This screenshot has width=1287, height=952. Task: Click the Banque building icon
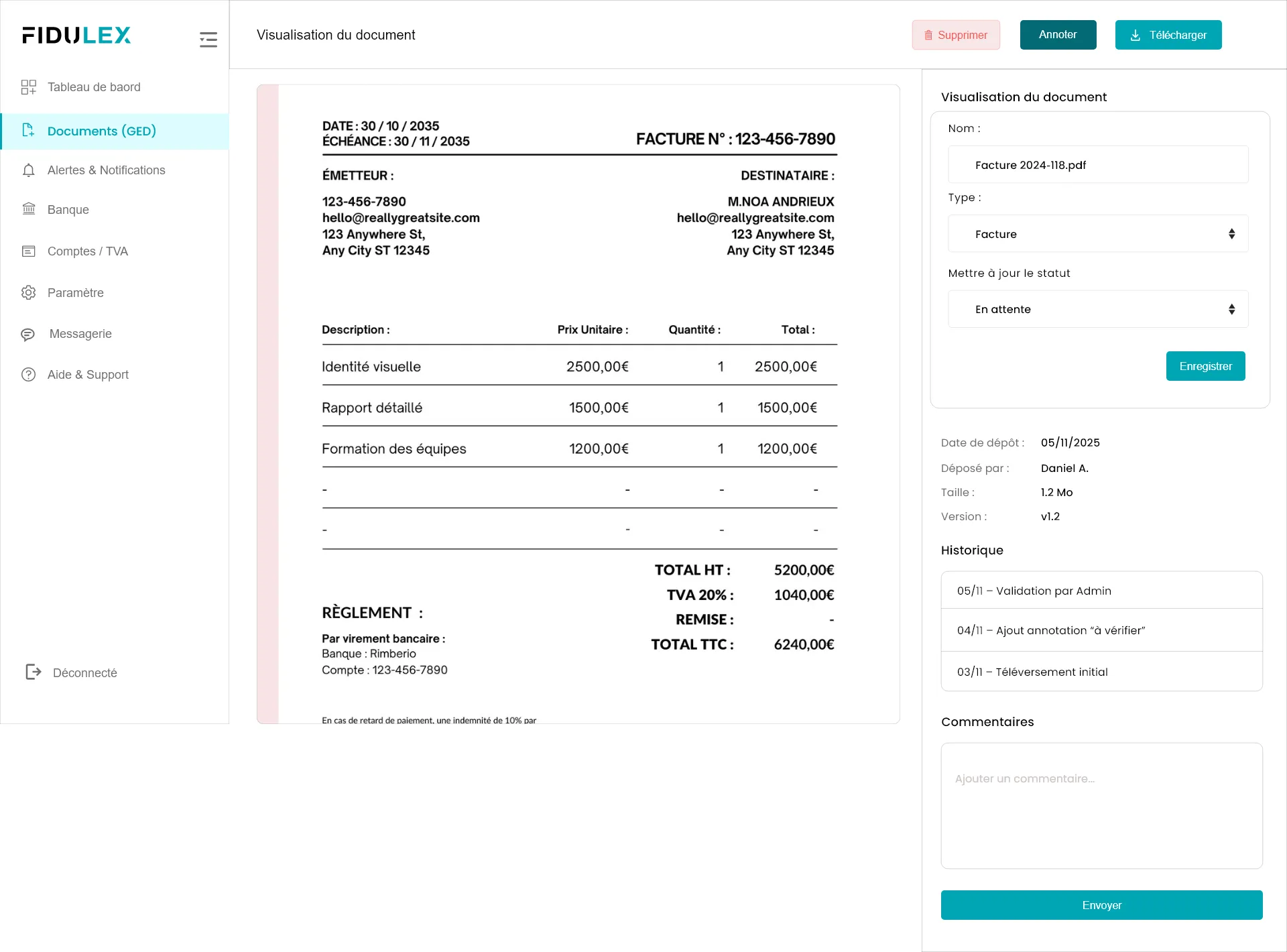(x=28, y=209)
